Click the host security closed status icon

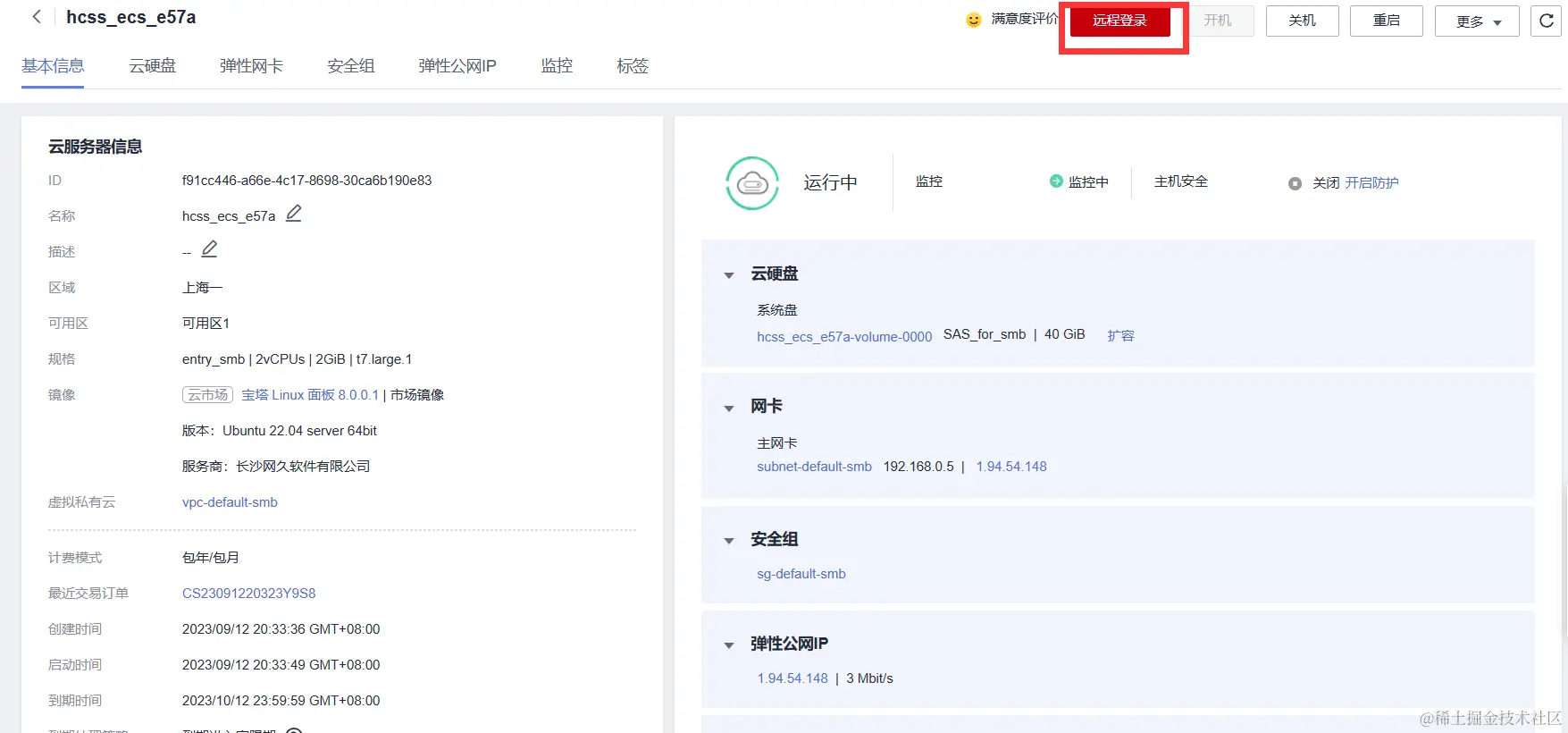pyautogui.click(x=1295, y=183)
